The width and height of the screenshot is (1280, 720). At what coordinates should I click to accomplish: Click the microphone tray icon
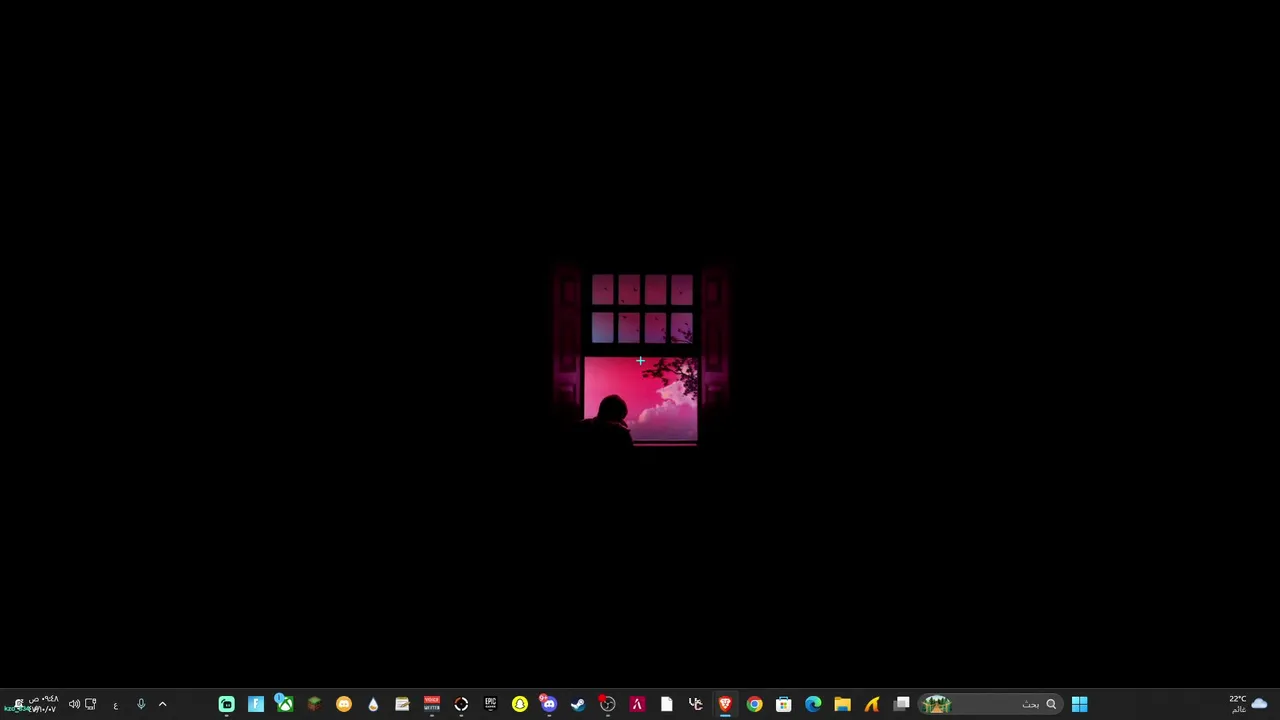[141, 704]
